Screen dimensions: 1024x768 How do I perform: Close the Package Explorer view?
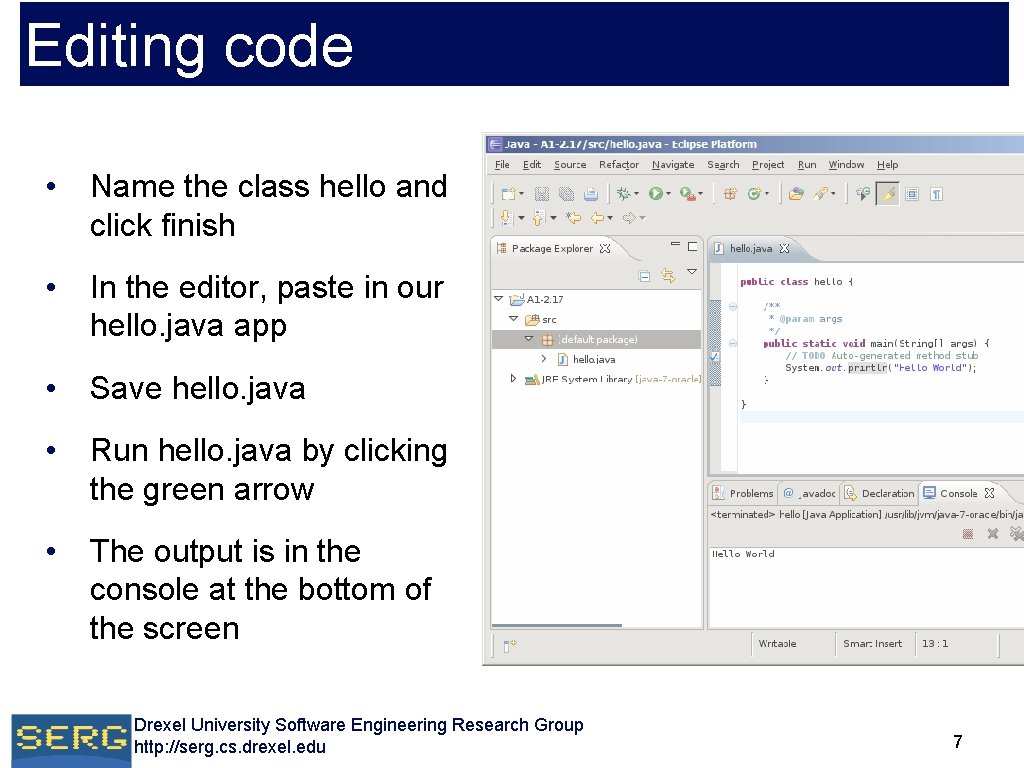tap(605, 248)
